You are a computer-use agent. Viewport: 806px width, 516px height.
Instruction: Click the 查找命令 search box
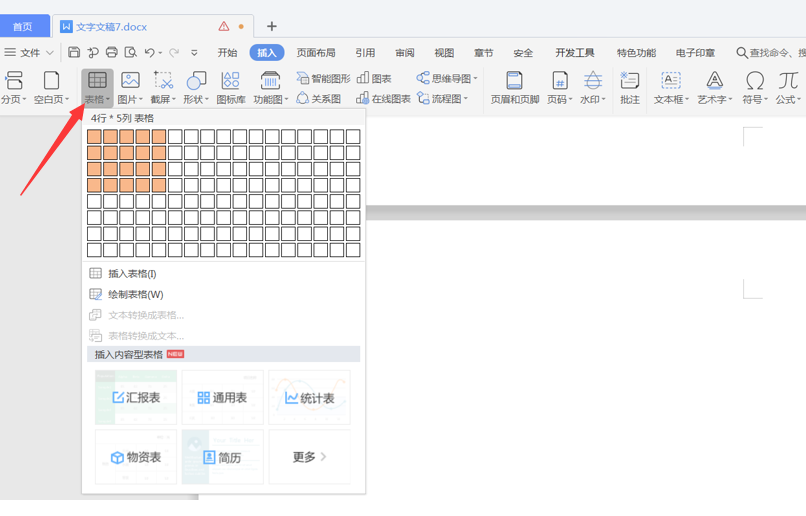(771, 52)
